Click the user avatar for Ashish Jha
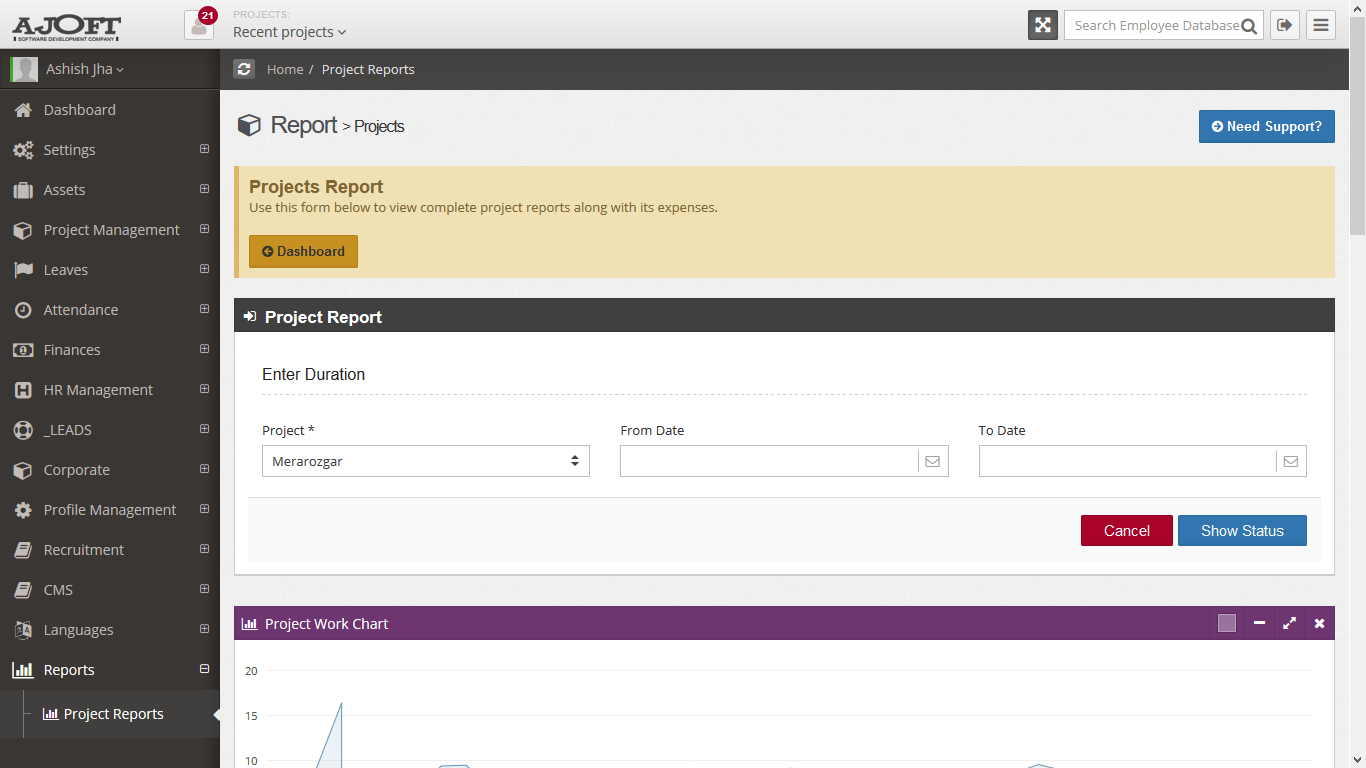This screenshot has width=1366, height=768. click(x=24, y=69)
